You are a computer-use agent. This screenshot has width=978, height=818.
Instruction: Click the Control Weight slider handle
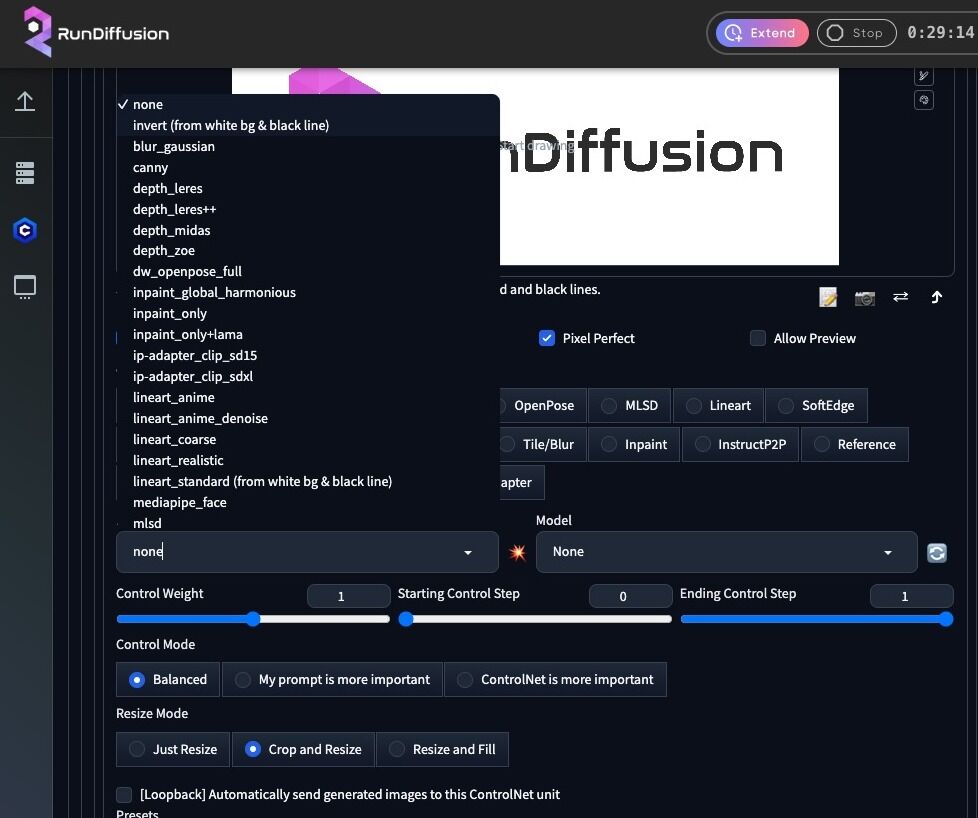pos(253,619)
